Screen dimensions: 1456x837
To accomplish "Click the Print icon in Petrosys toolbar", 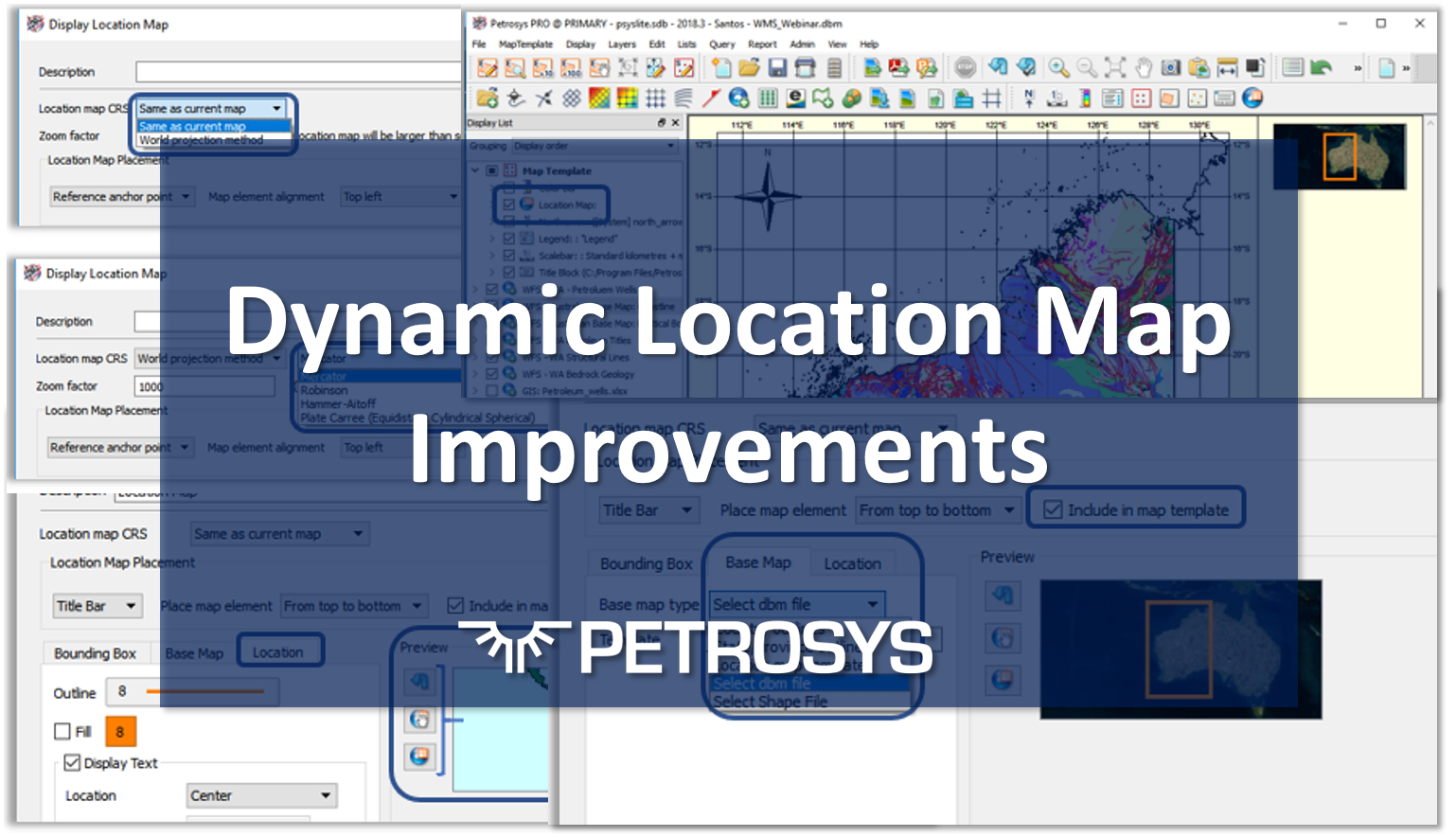I will [805, 67].
